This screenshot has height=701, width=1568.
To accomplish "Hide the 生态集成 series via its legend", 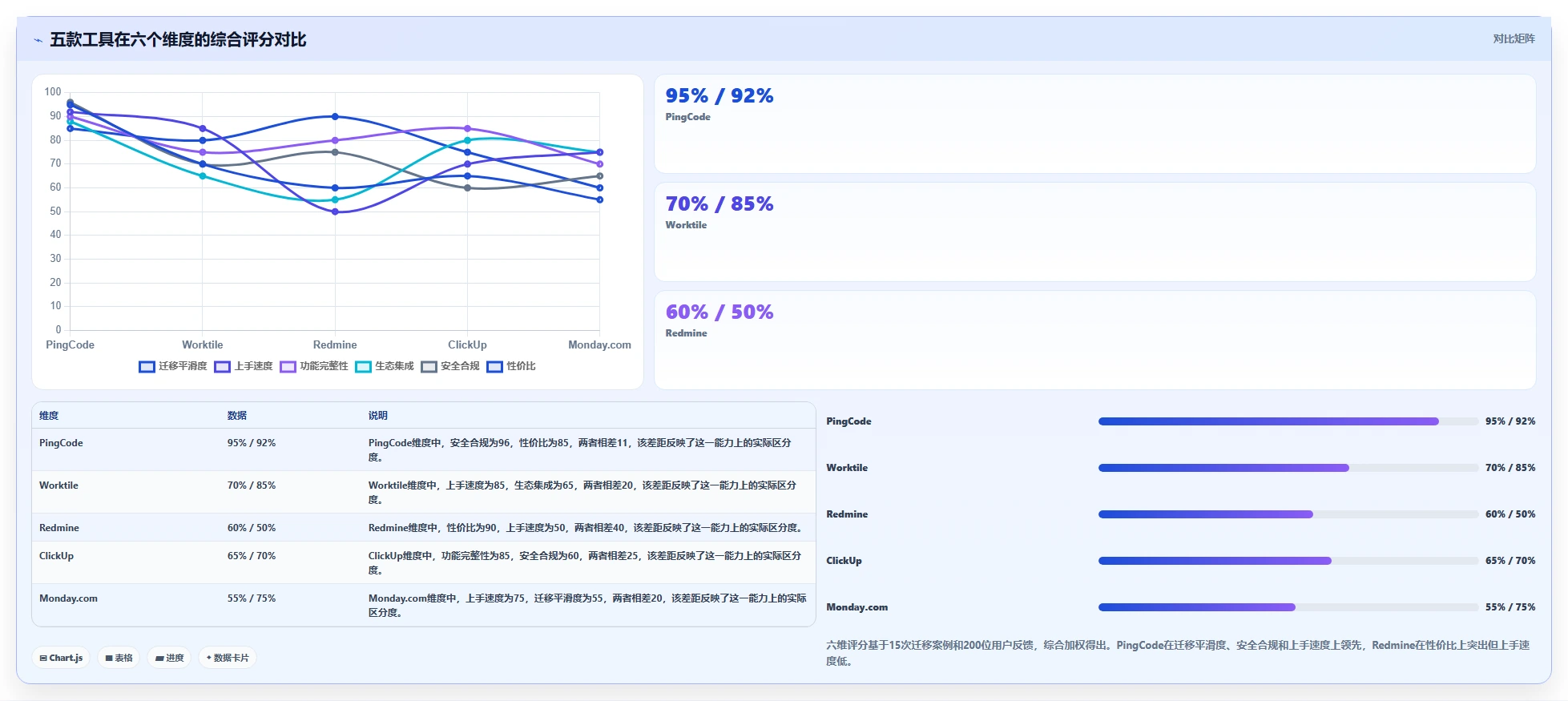I will pyautogui.click(x=385, y=366).
